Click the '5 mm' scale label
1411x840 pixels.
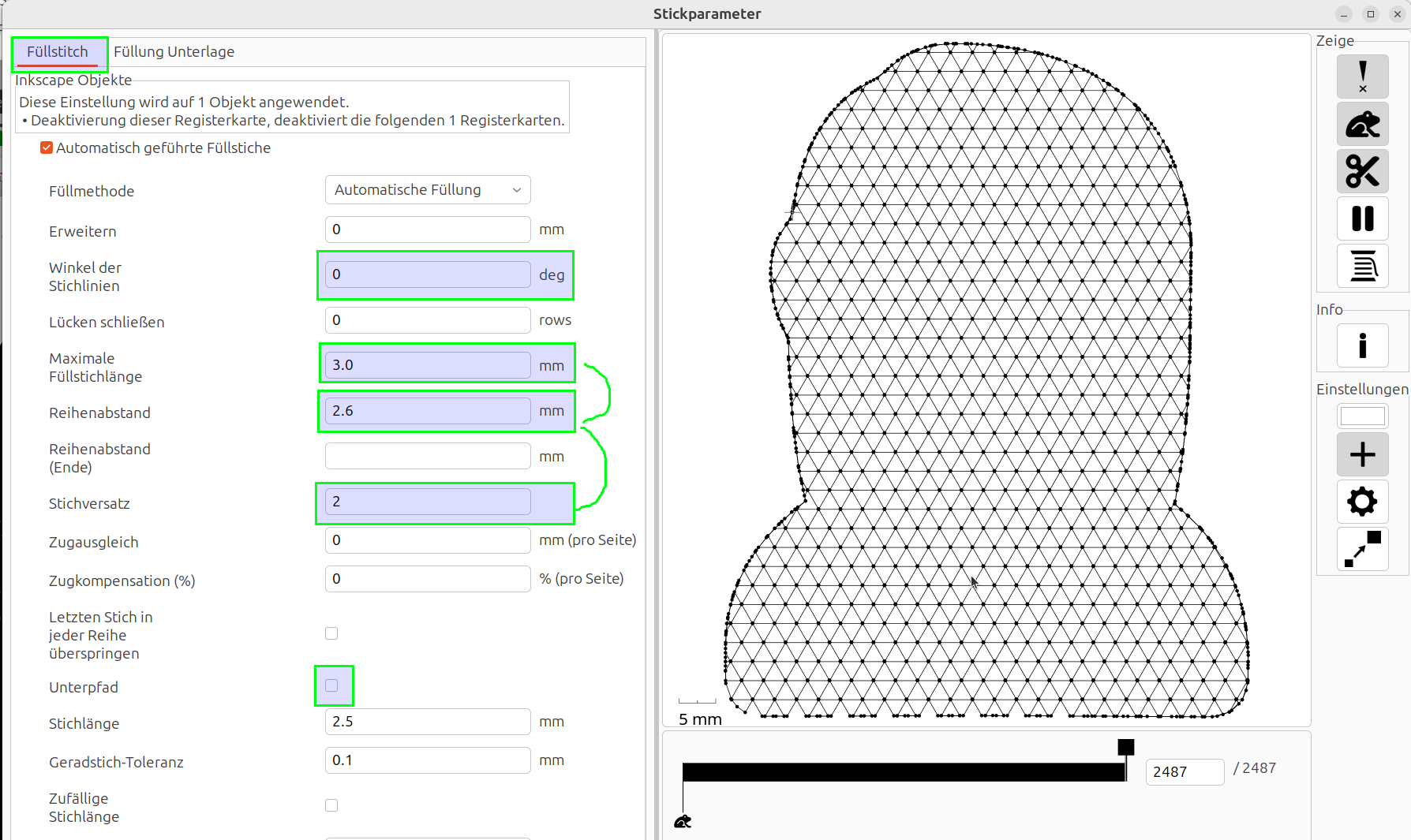point(700,719)
